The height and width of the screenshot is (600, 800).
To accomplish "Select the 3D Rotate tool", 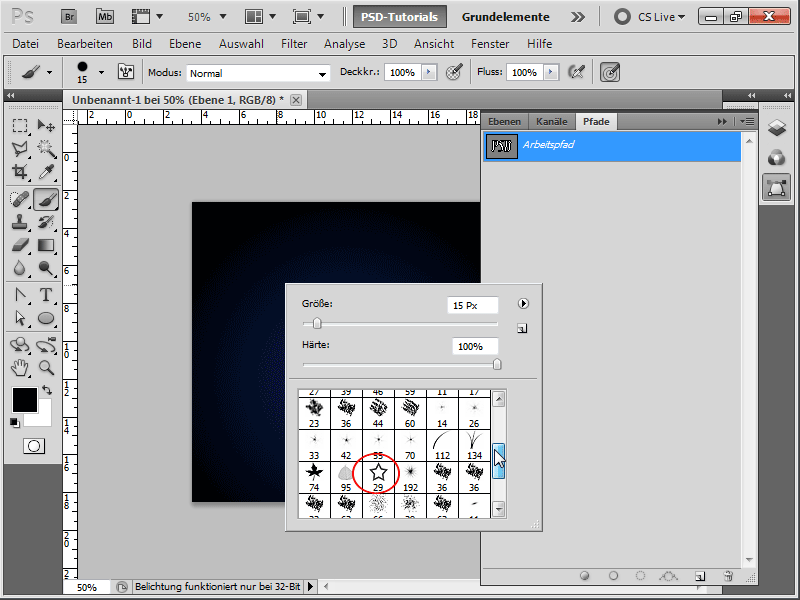I will pyautogui.click(x=20, y=345).
